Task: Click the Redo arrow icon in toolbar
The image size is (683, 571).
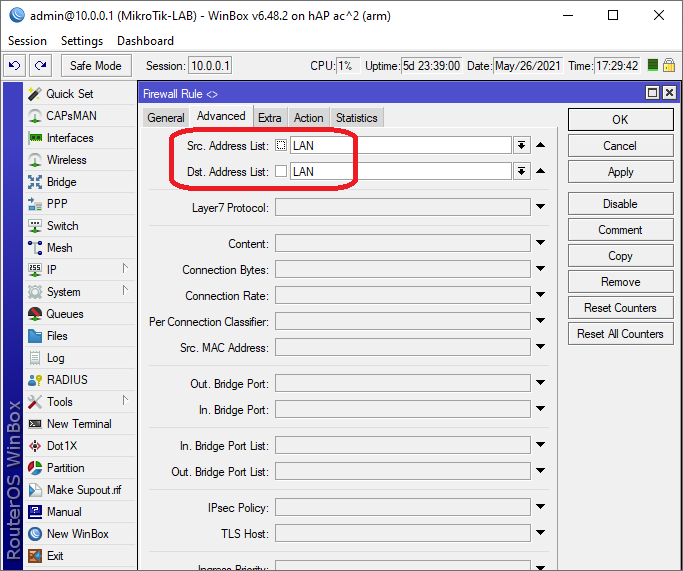Action: [41, 66]
